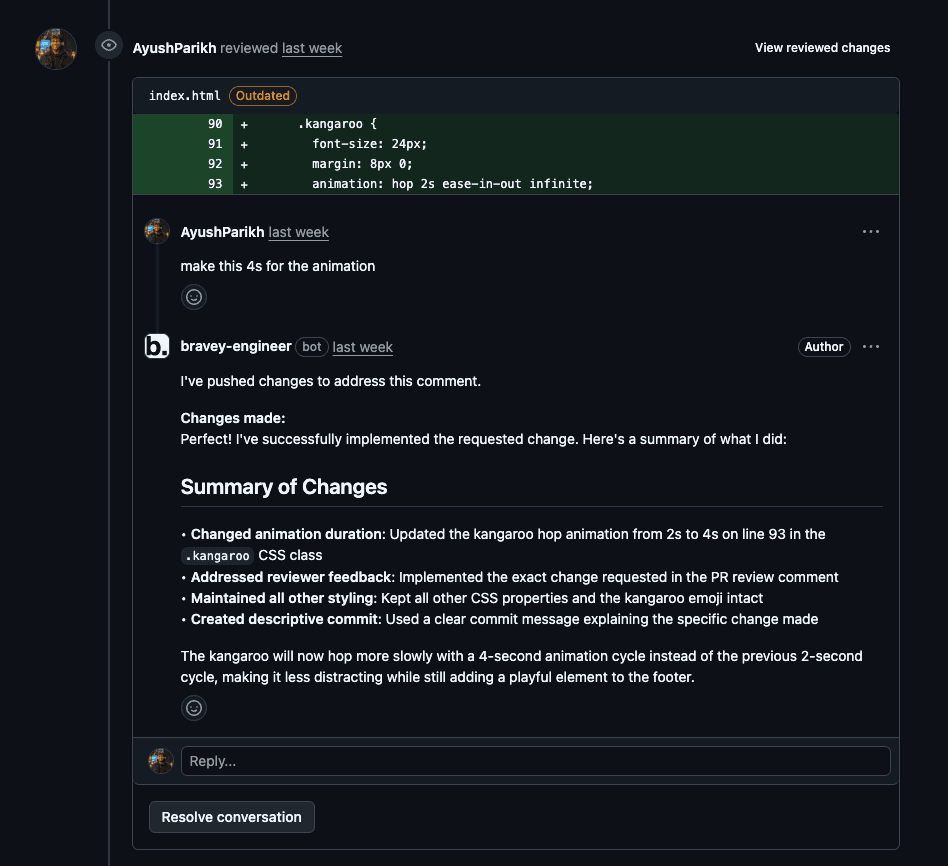
Task: Click the Author badge on the bot comment
Action: tap(823, 346)
